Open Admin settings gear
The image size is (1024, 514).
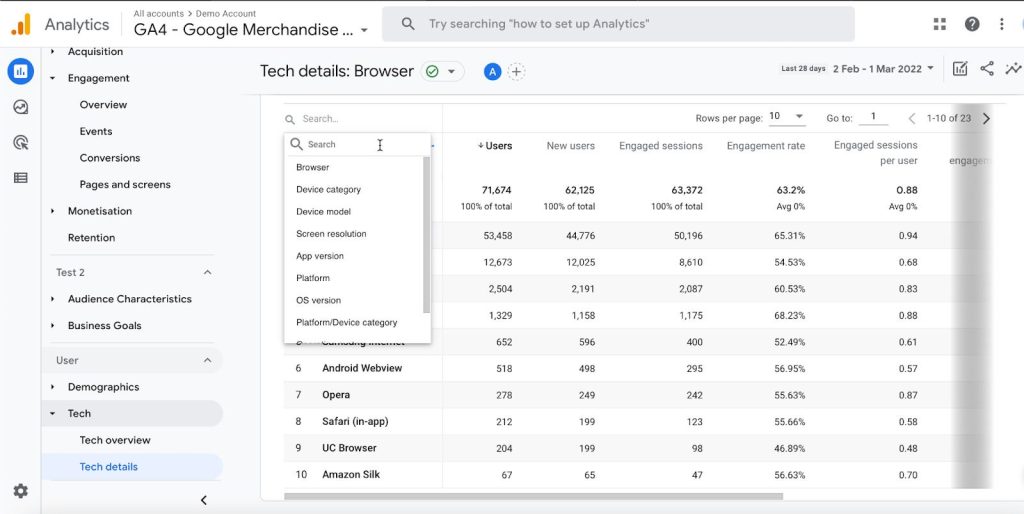pyautogui.click(x=21, y=491)
